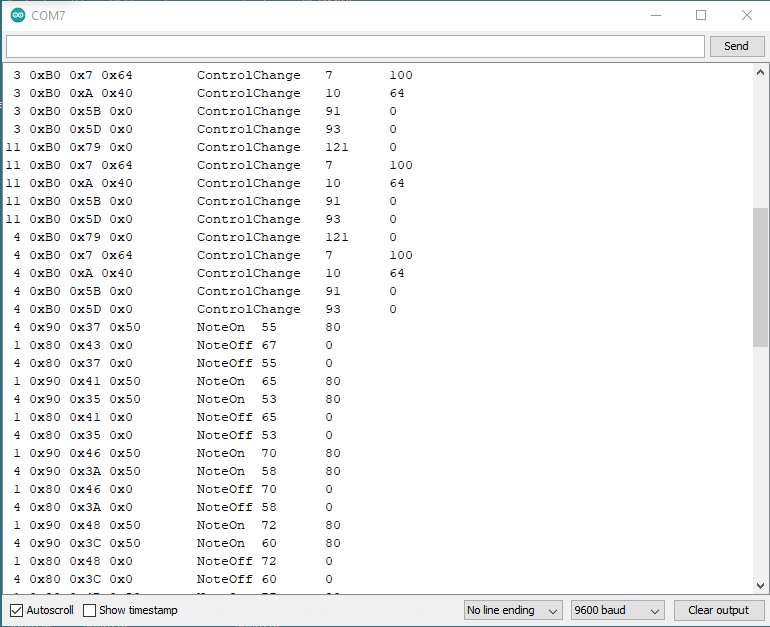This screenshot has height=627, width=770.
Task: Focus the serial message input field
Action: [355, 46]
